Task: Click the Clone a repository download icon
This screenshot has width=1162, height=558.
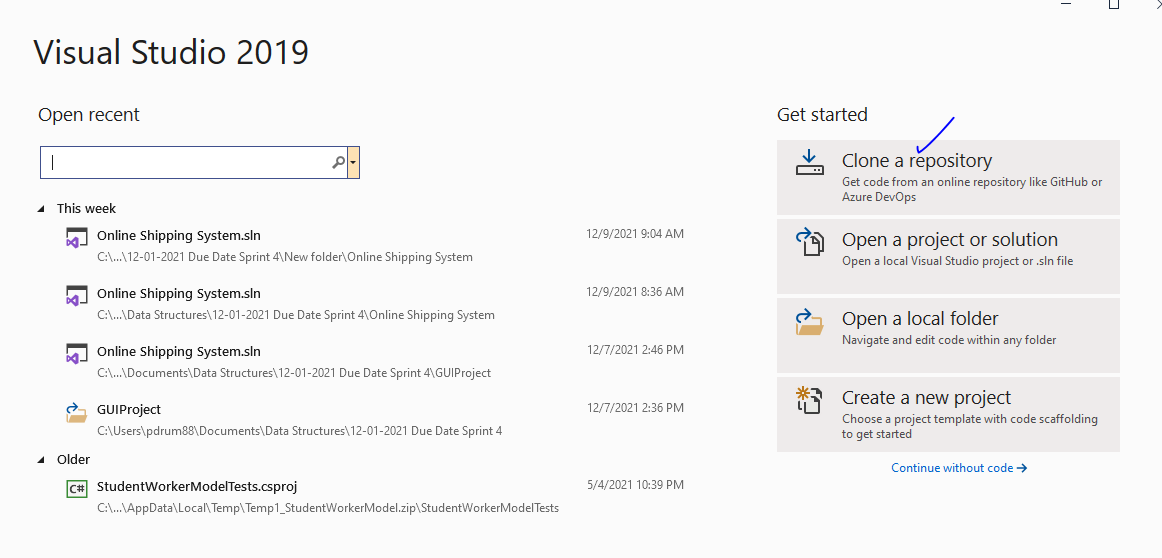Action: point(809,162)
